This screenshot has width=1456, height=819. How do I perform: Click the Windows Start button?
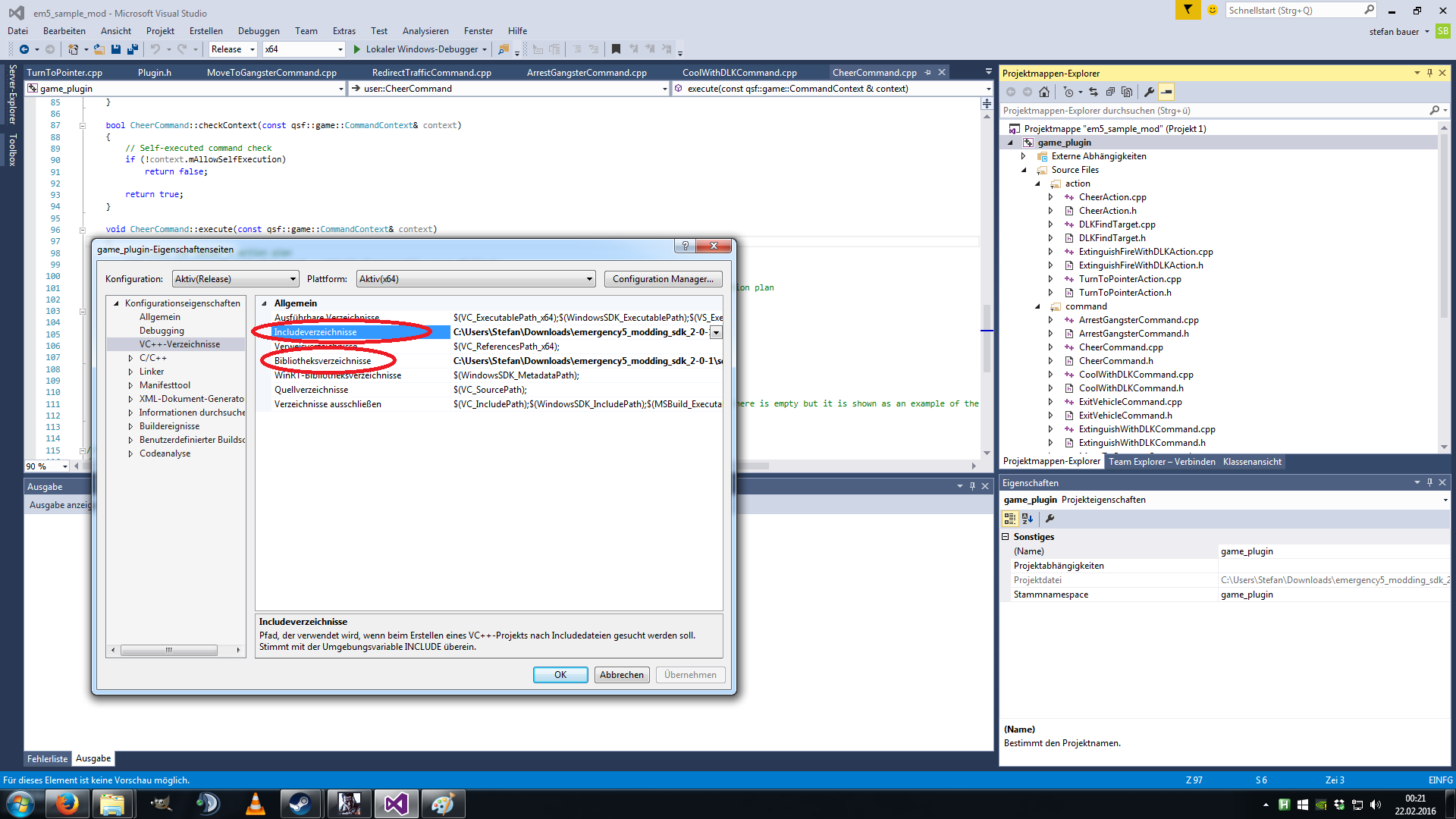[x=20, y=804]
